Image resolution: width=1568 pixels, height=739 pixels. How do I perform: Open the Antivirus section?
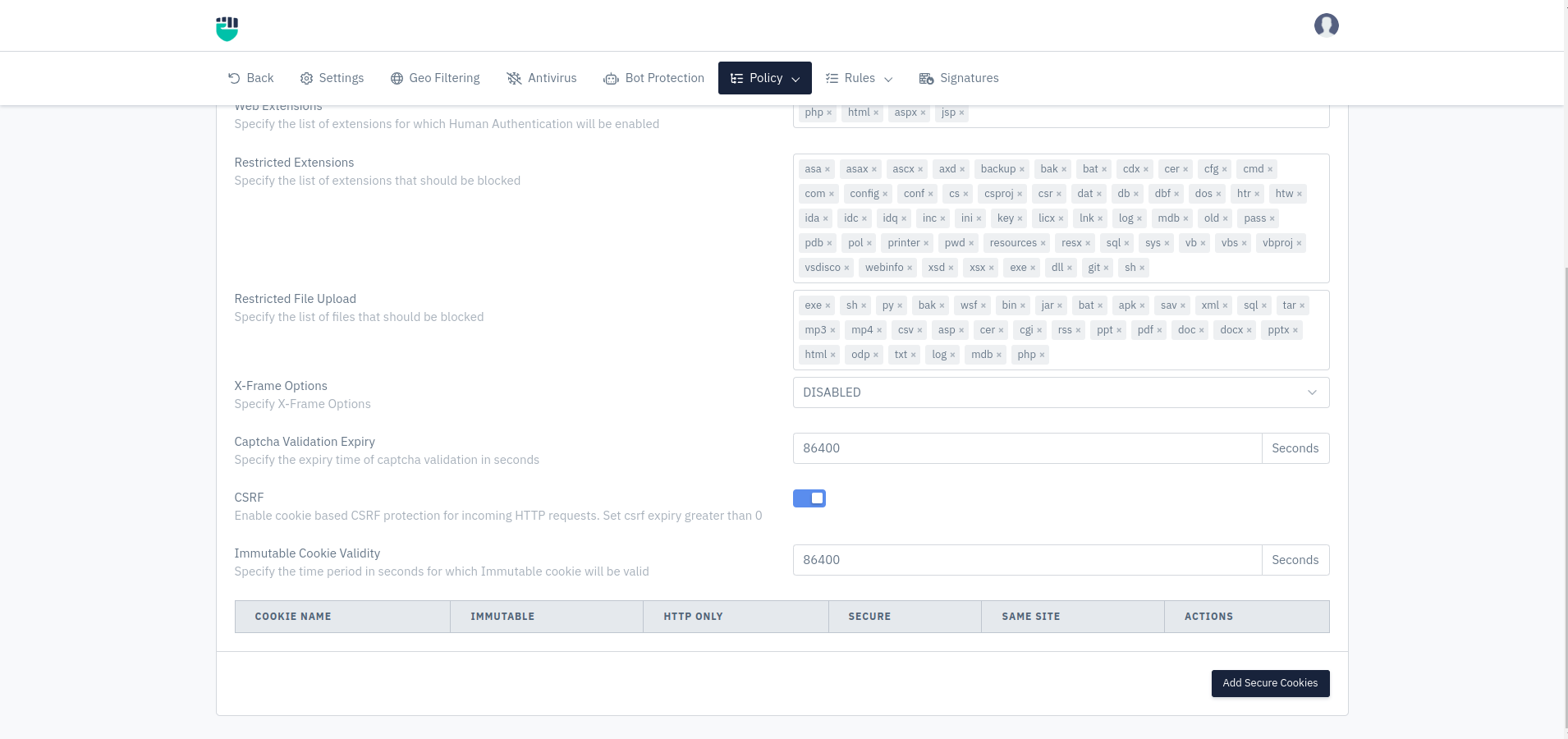(x=542, y=78)
